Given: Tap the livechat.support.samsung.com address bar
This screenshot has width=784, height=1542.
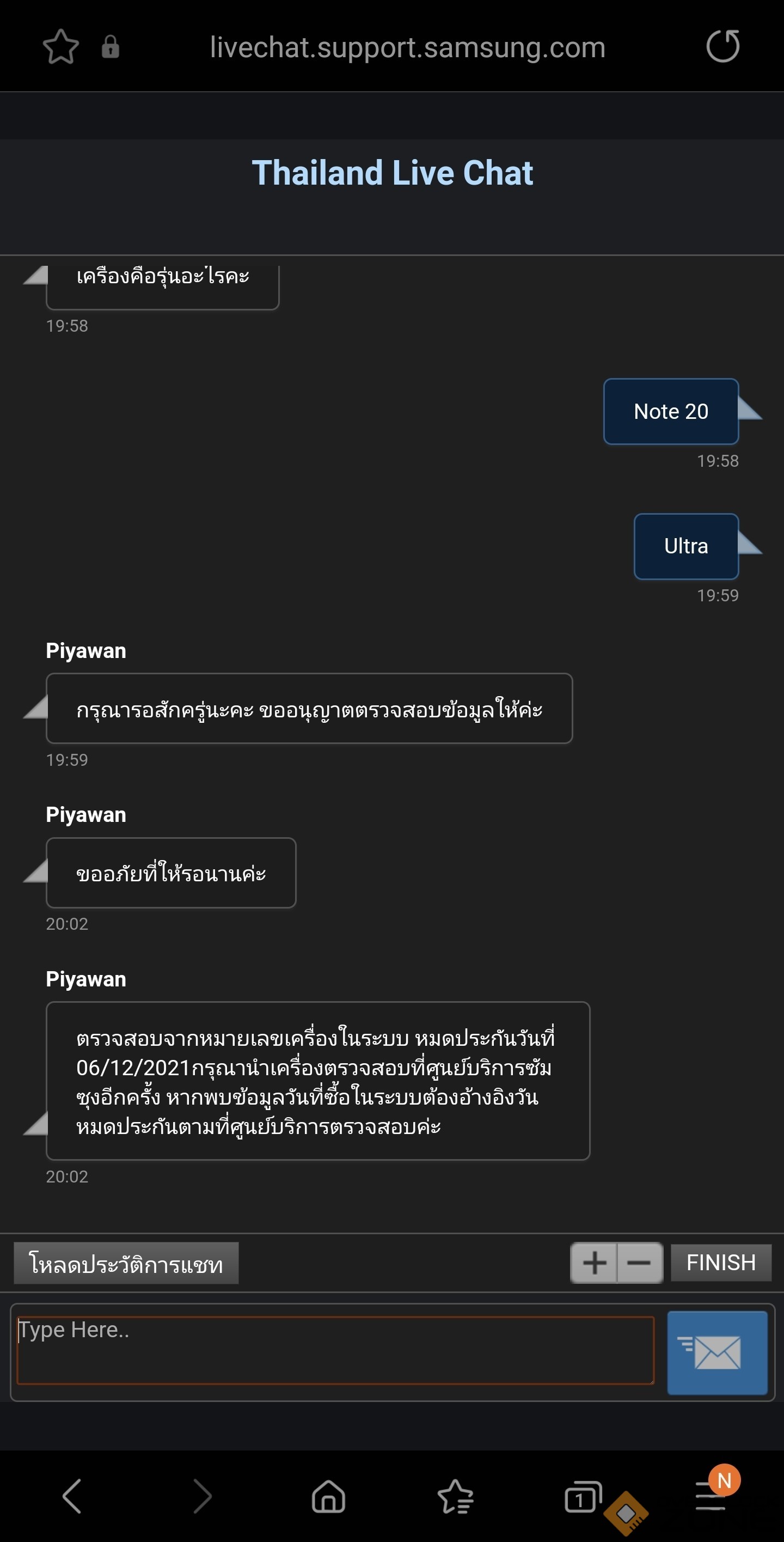Looking at the screenshot, I should (408, 47).
